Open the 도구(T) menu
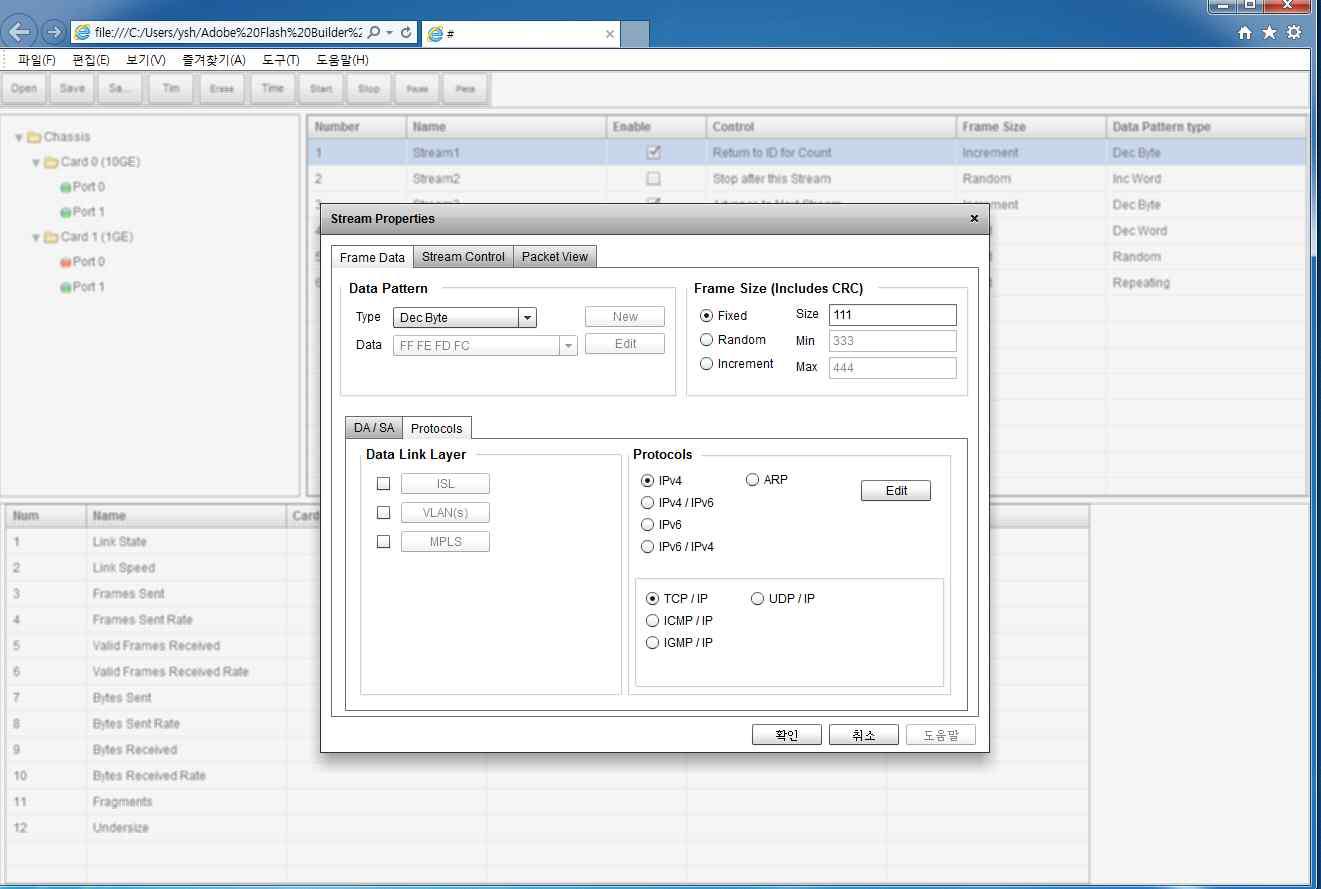Screen dimensions: 1321x889 click(281, 60)
